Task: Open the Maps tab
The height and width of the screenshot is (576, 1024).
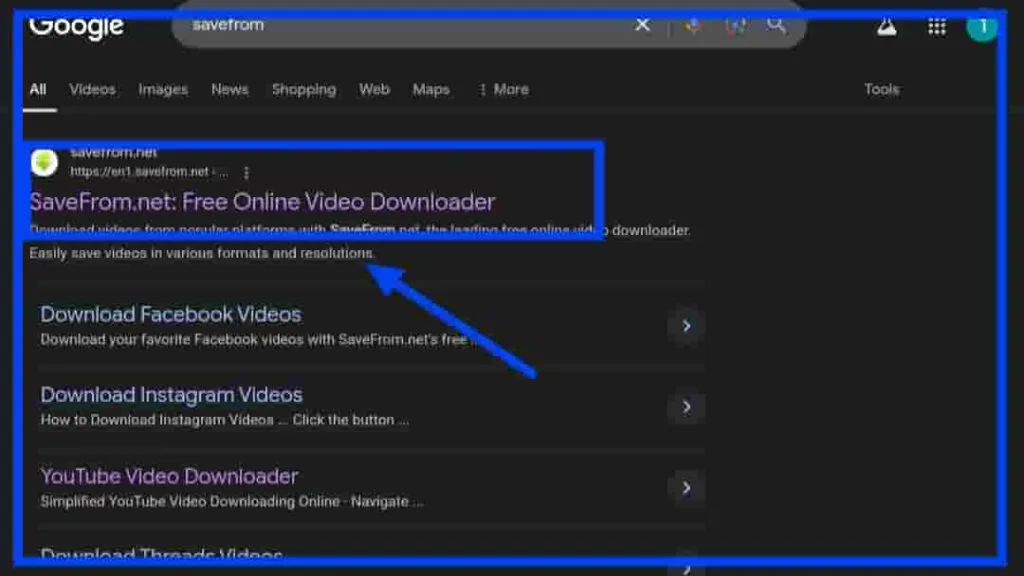Action: (431, 89)
